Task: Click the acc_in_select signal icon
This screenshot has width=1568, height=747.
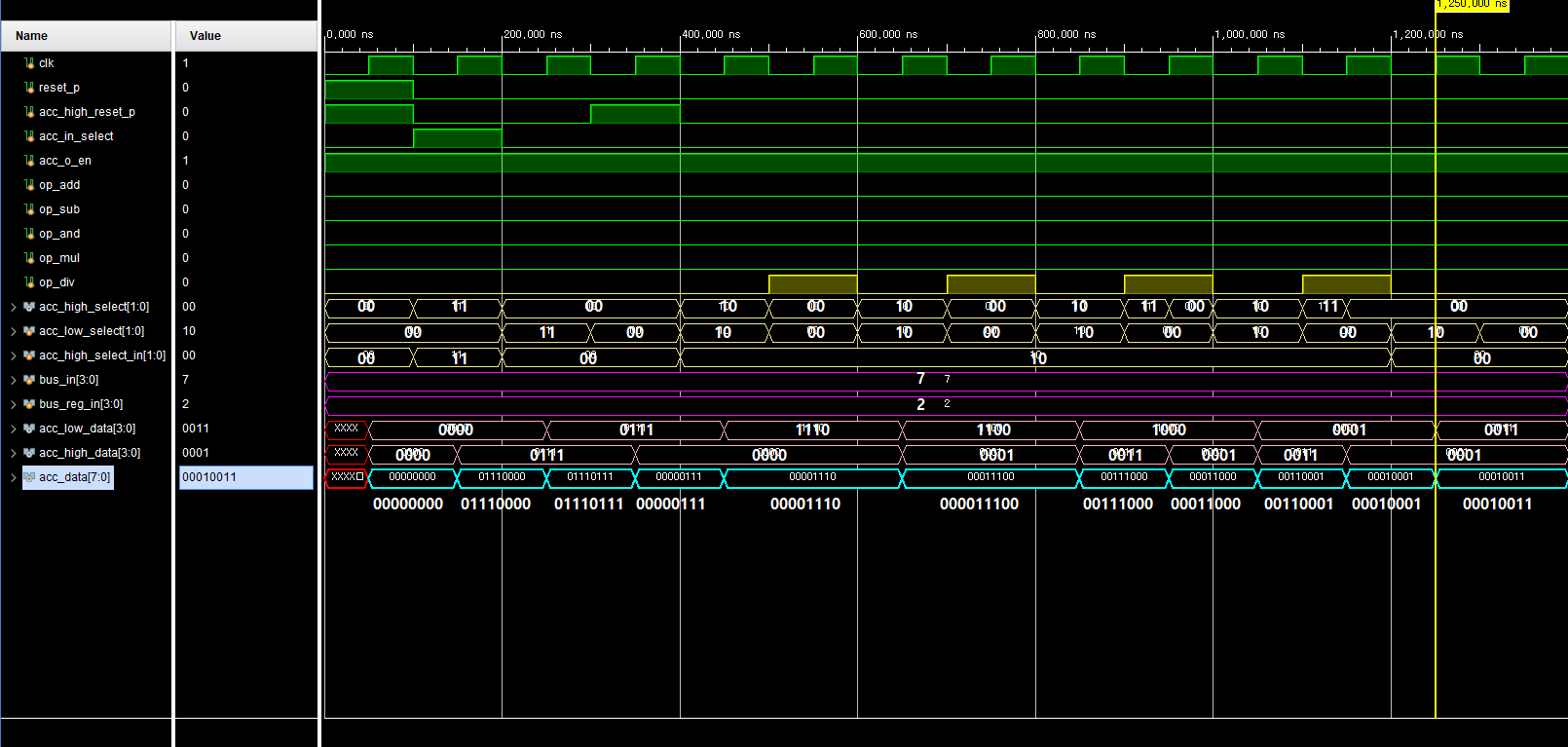Action: (x=29, y=136)
